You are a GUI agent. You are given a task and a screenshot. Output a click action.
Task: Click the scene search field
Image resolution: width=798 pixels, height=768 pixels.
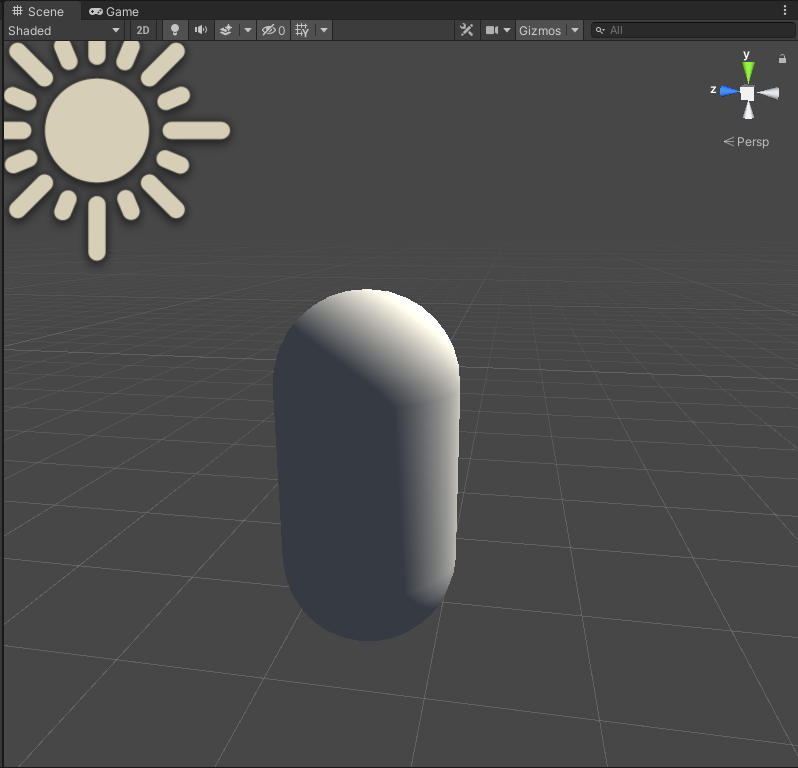[x=692, y=31]
